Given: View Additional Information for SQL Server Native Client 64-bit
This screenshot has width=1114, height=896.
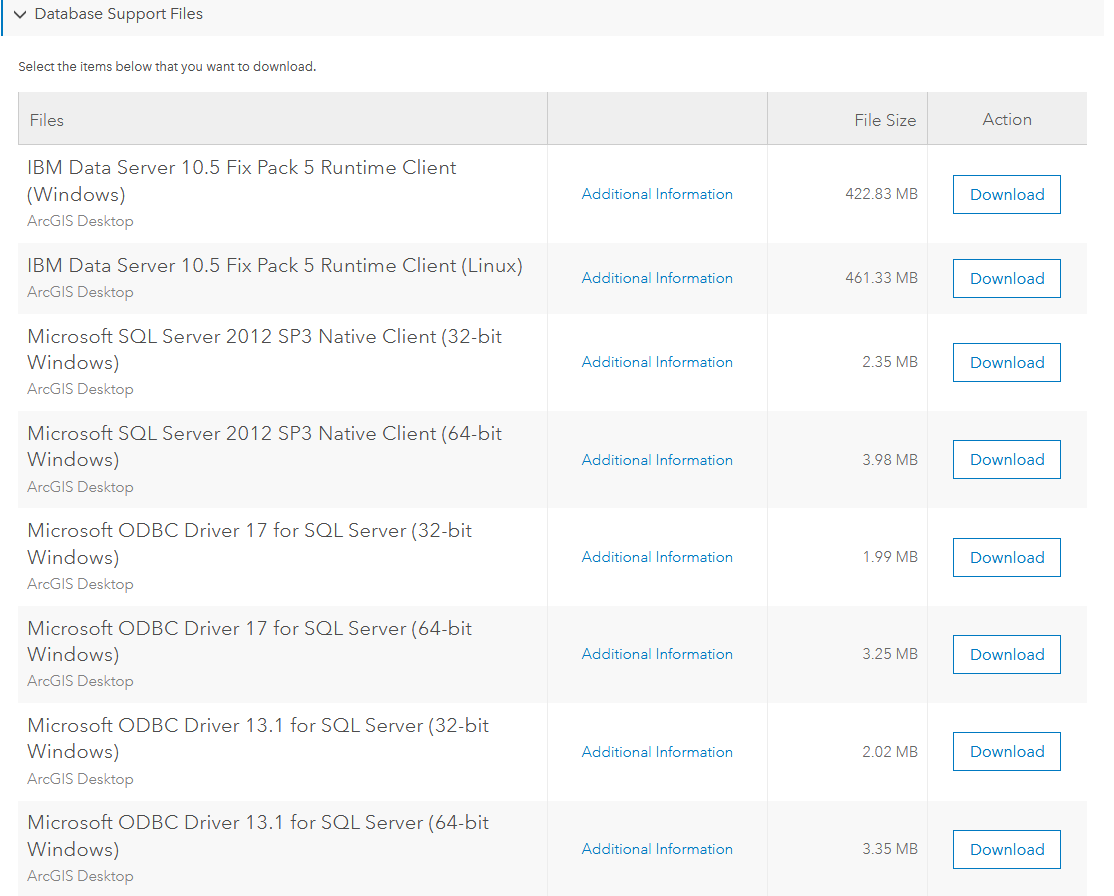Looking at the screenshot, I should tap(657, 460).
